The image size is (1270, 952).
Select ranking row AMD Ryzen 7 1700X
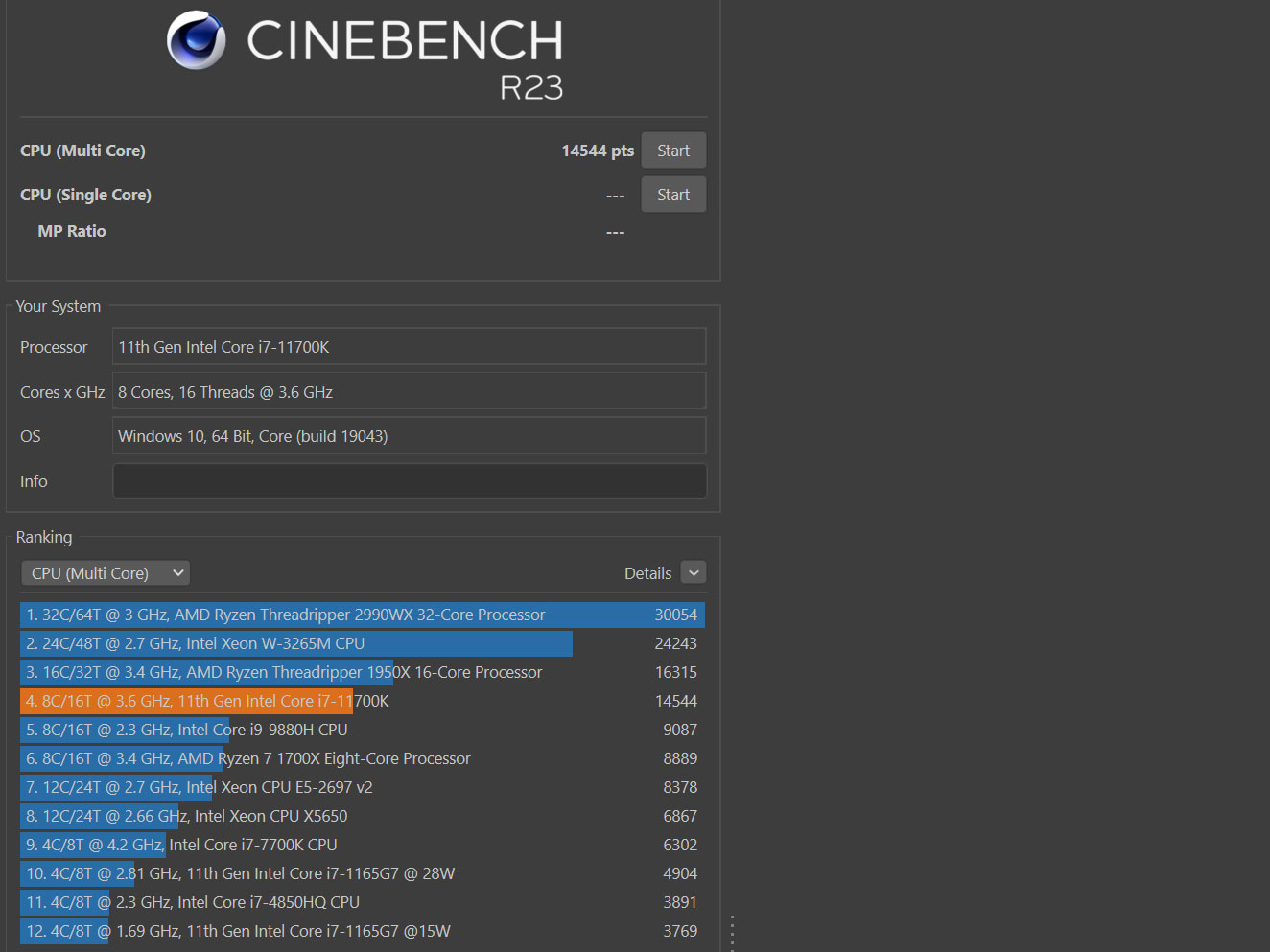coord(363,758)
